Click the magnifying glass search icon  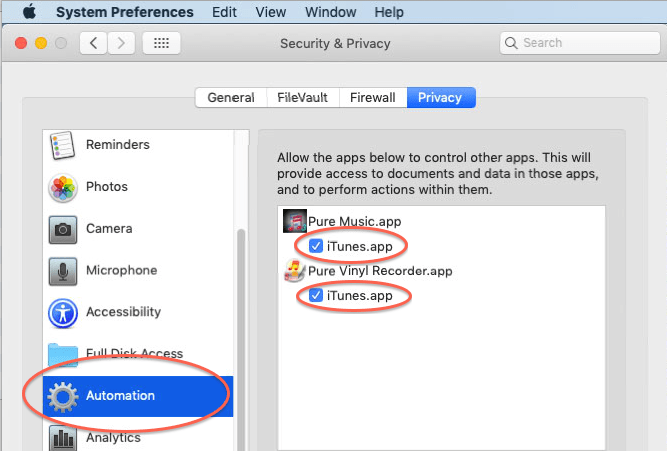(511, 43)
